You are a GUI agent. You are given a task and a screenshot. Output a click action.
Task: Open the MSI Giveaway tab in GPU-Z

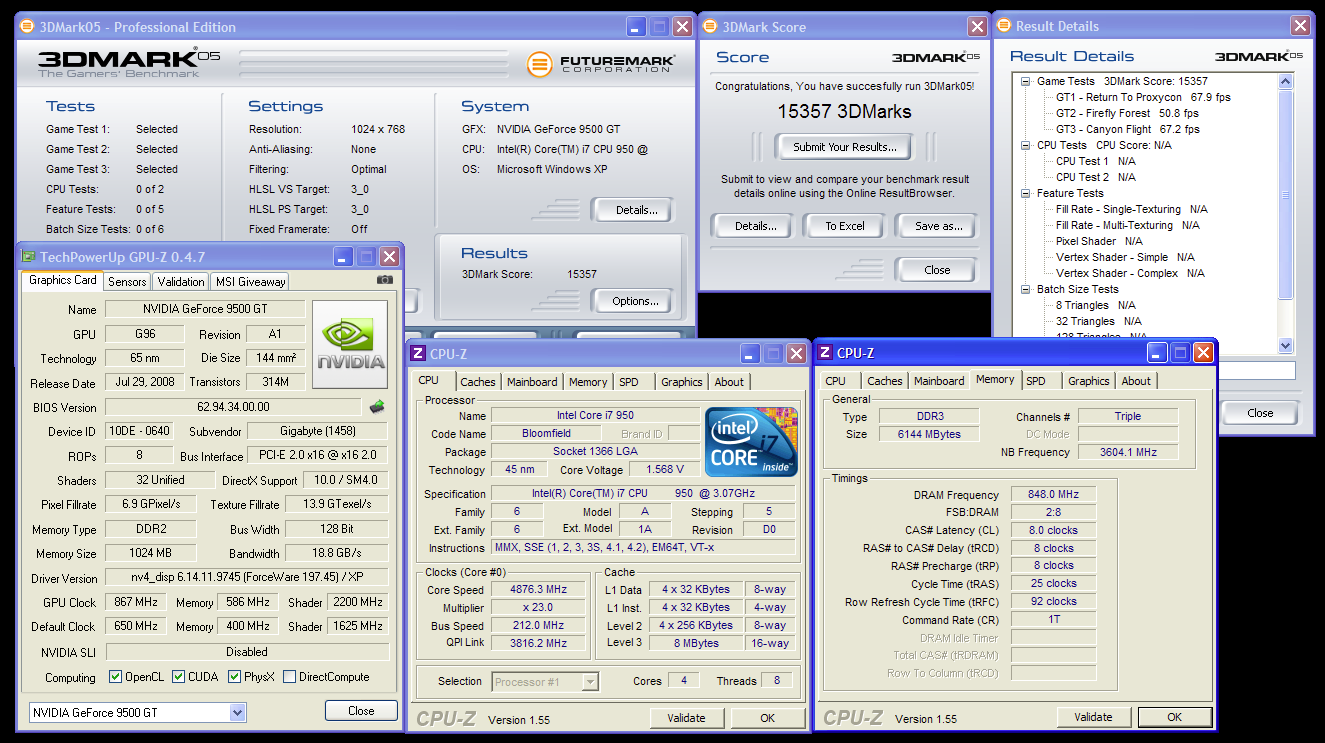[249, 282]
